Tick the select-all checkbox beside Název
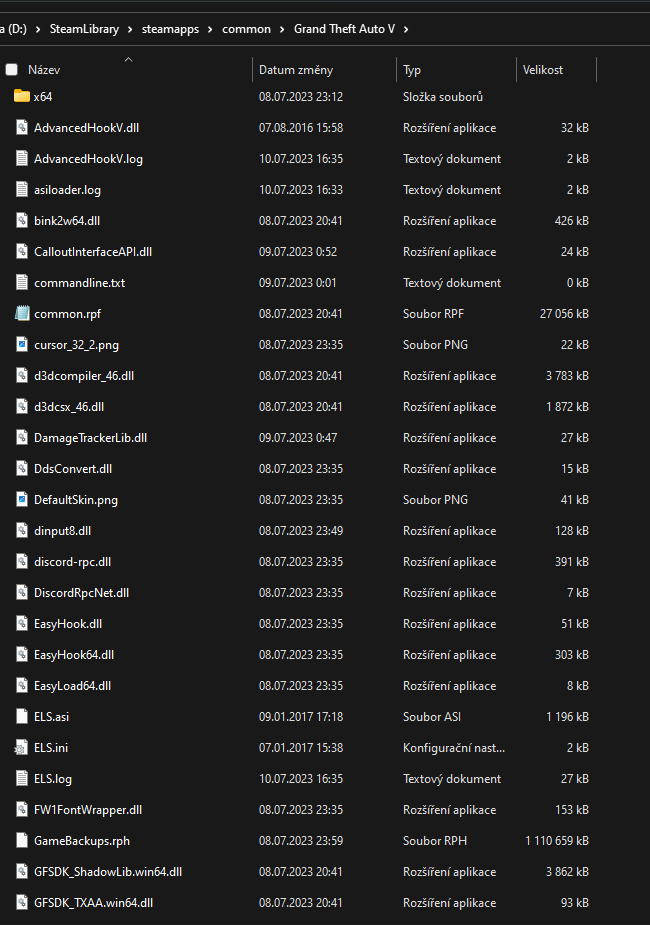 [11, 70]
